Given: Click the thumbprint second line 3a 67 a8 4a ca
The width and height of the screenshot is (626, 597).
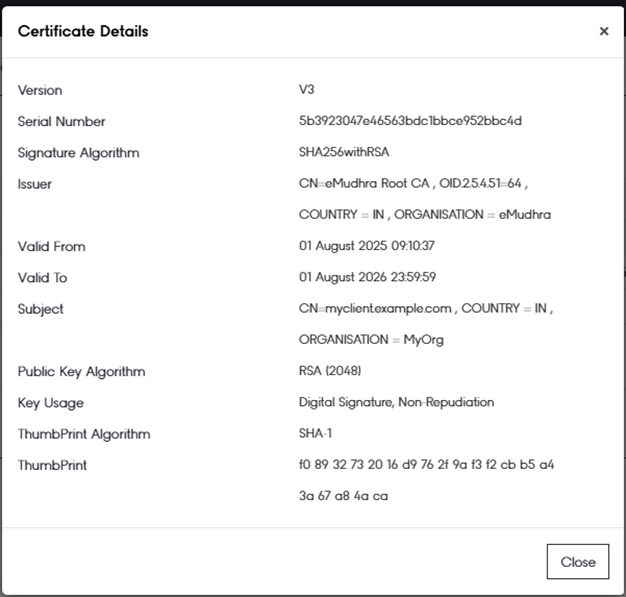Looking at the screenshot, I should click(x=343, y=496).
